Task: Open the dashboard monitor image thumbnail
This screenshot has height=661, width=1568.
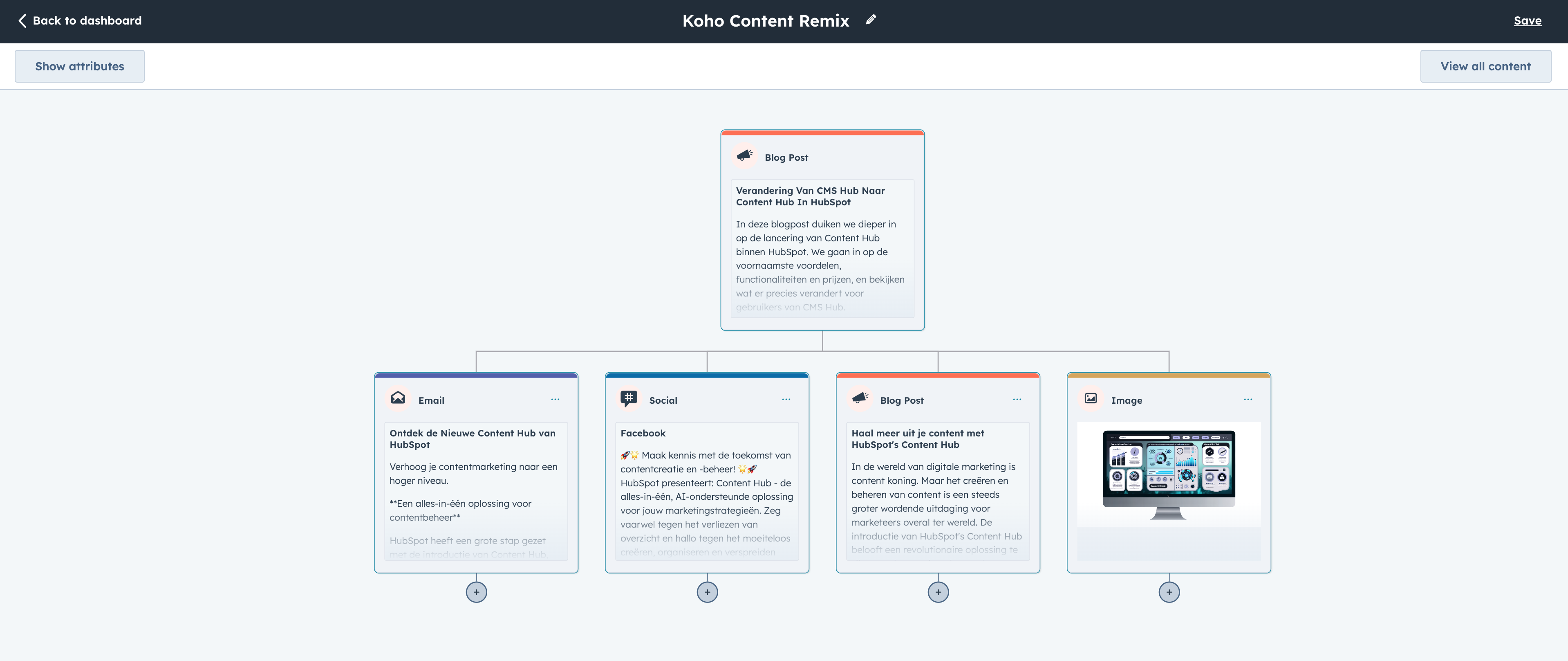Action: tap(1169, 474)
